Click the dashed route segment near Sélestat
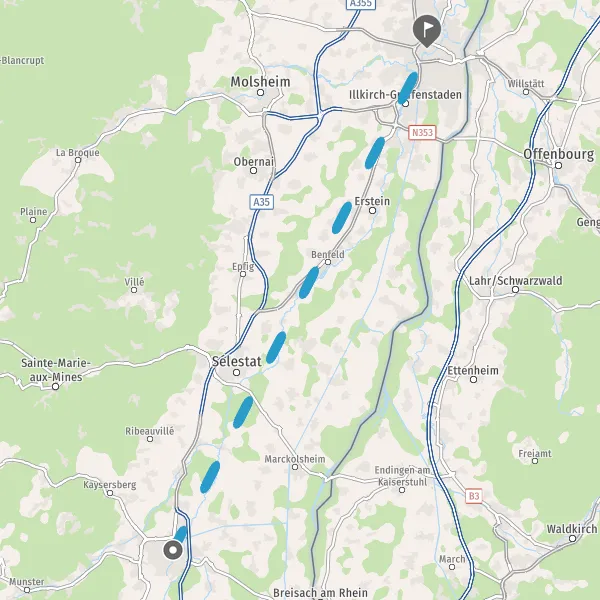600x600 pixels. (x=276, y=347)
